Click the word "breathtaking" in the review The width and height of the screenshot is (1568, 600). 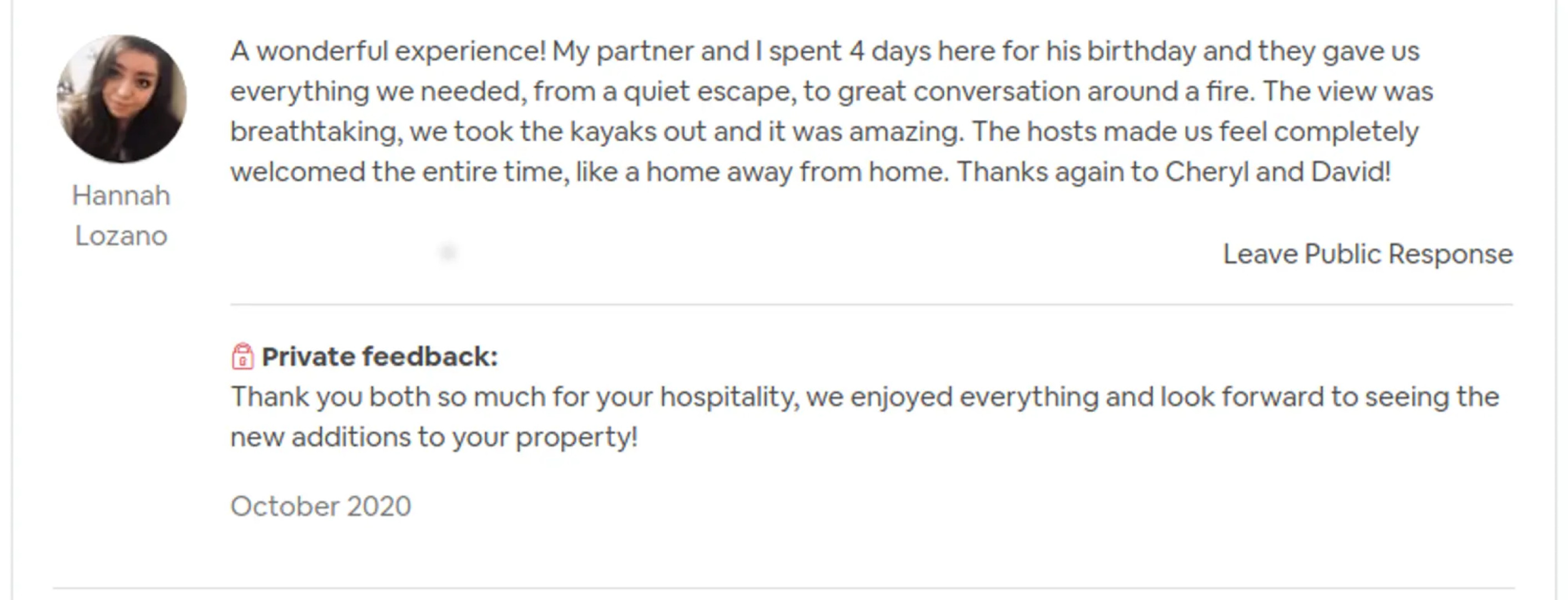click(x=315, y=132)
